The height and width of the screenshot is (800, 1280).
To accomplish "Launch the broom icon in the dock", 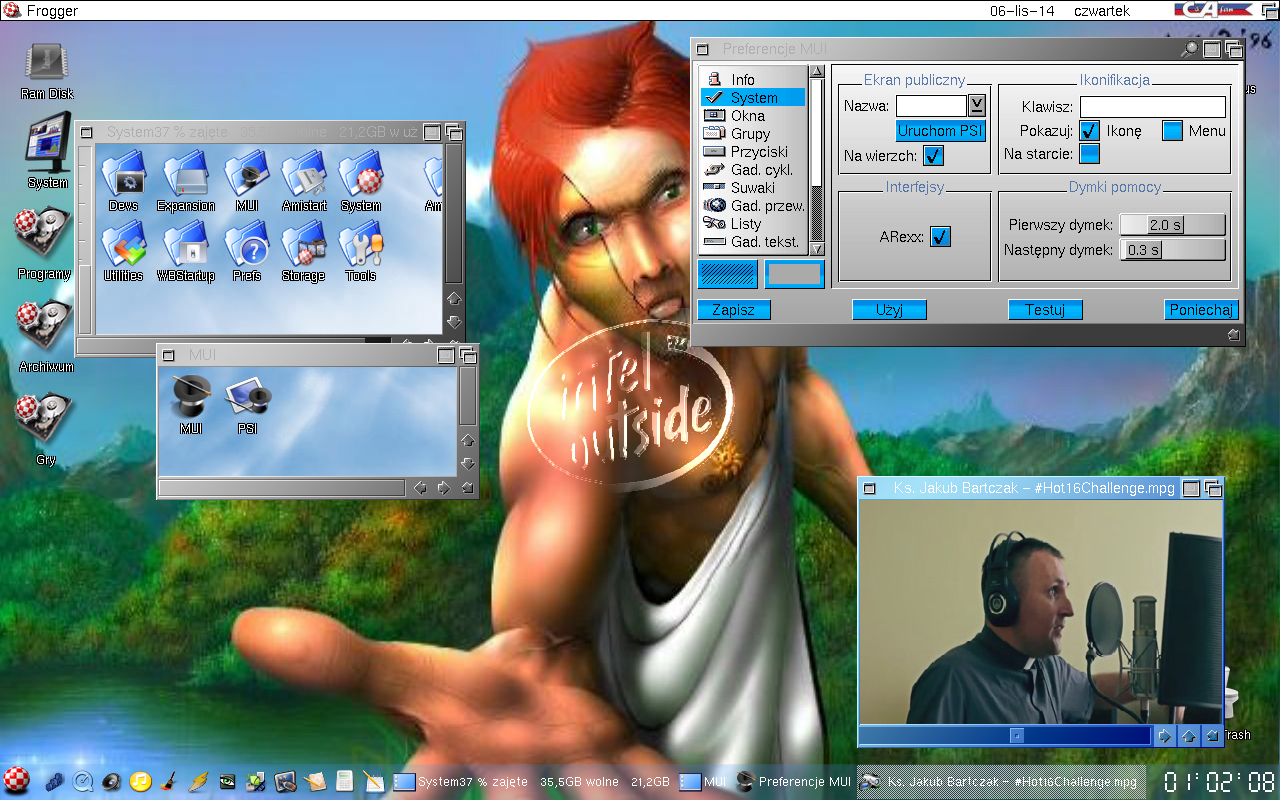I will point(170,781).
